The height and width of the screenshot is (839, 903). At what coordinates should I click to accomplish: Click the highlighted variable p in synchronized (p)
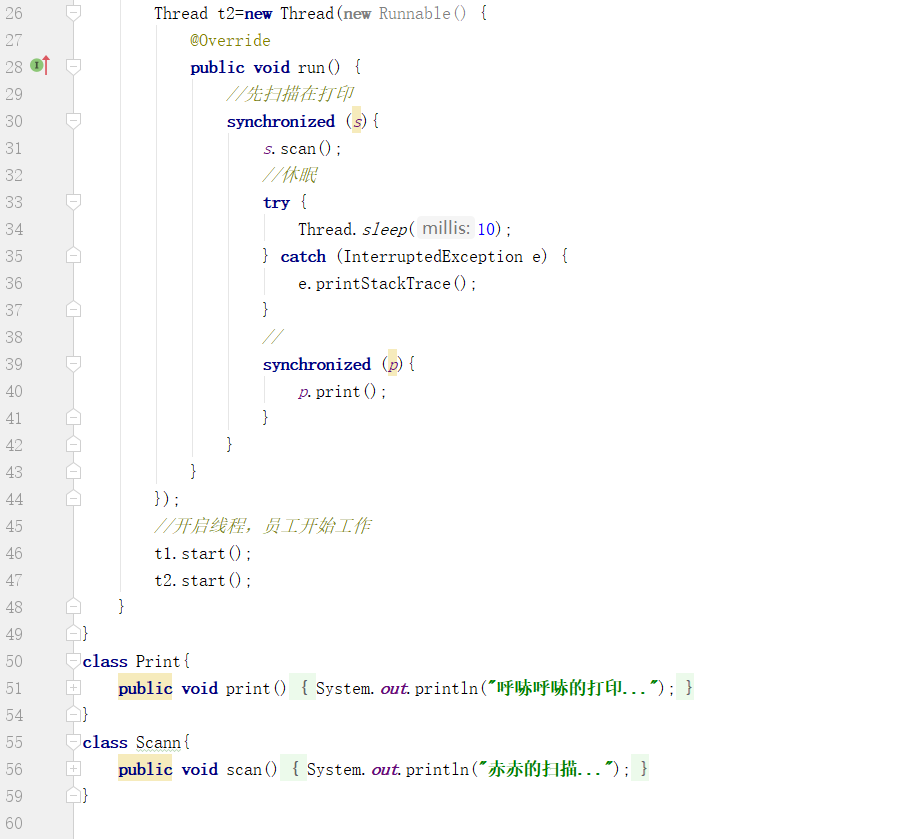393,364
